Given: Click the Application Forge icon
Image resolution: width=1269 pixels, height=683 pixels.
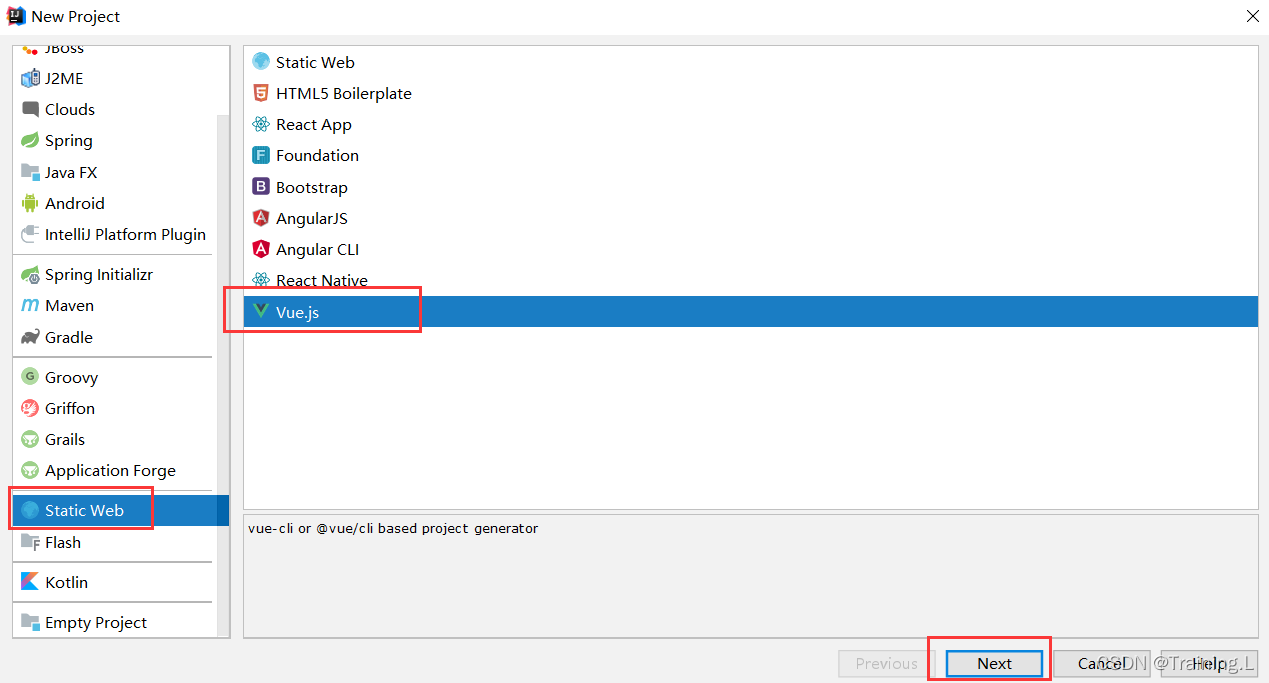Looking at the screenshot, I should click(30, 470).
